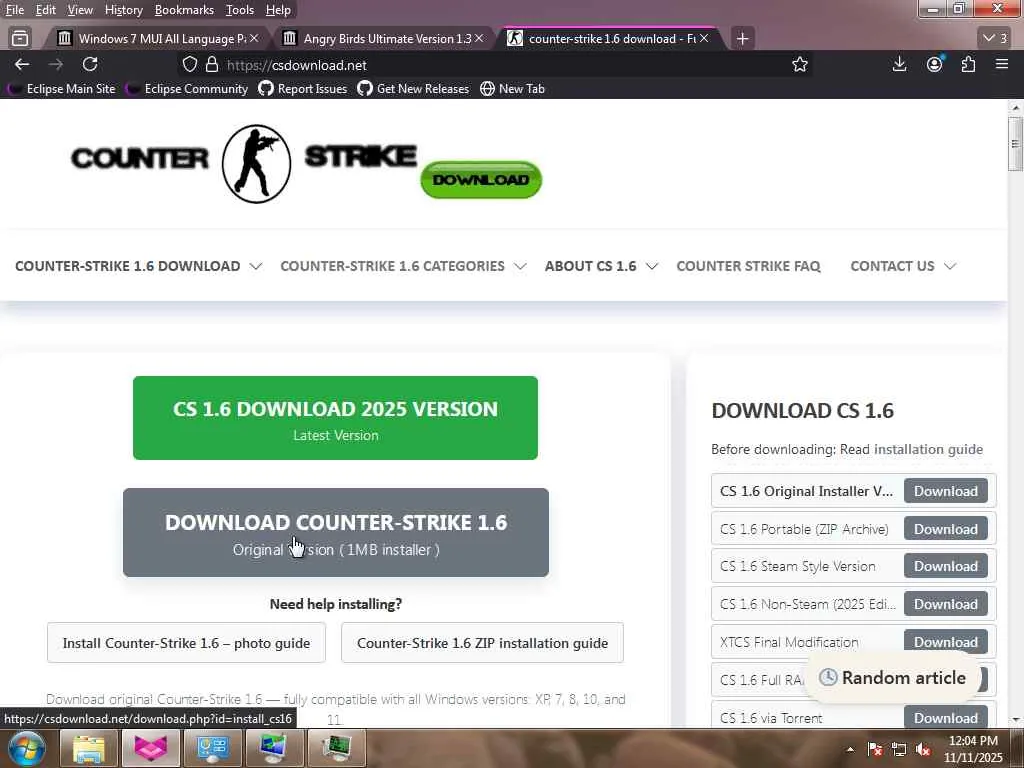Open the pink fox app in the taskbar
Screen dimensions: 1024x768
click(150, 748)
